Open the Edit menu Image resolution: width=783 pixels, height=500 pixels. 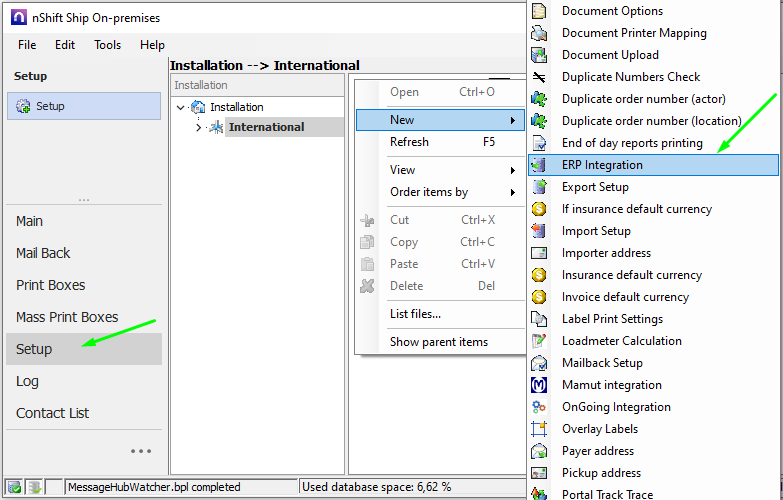click(x=65, y=45)
